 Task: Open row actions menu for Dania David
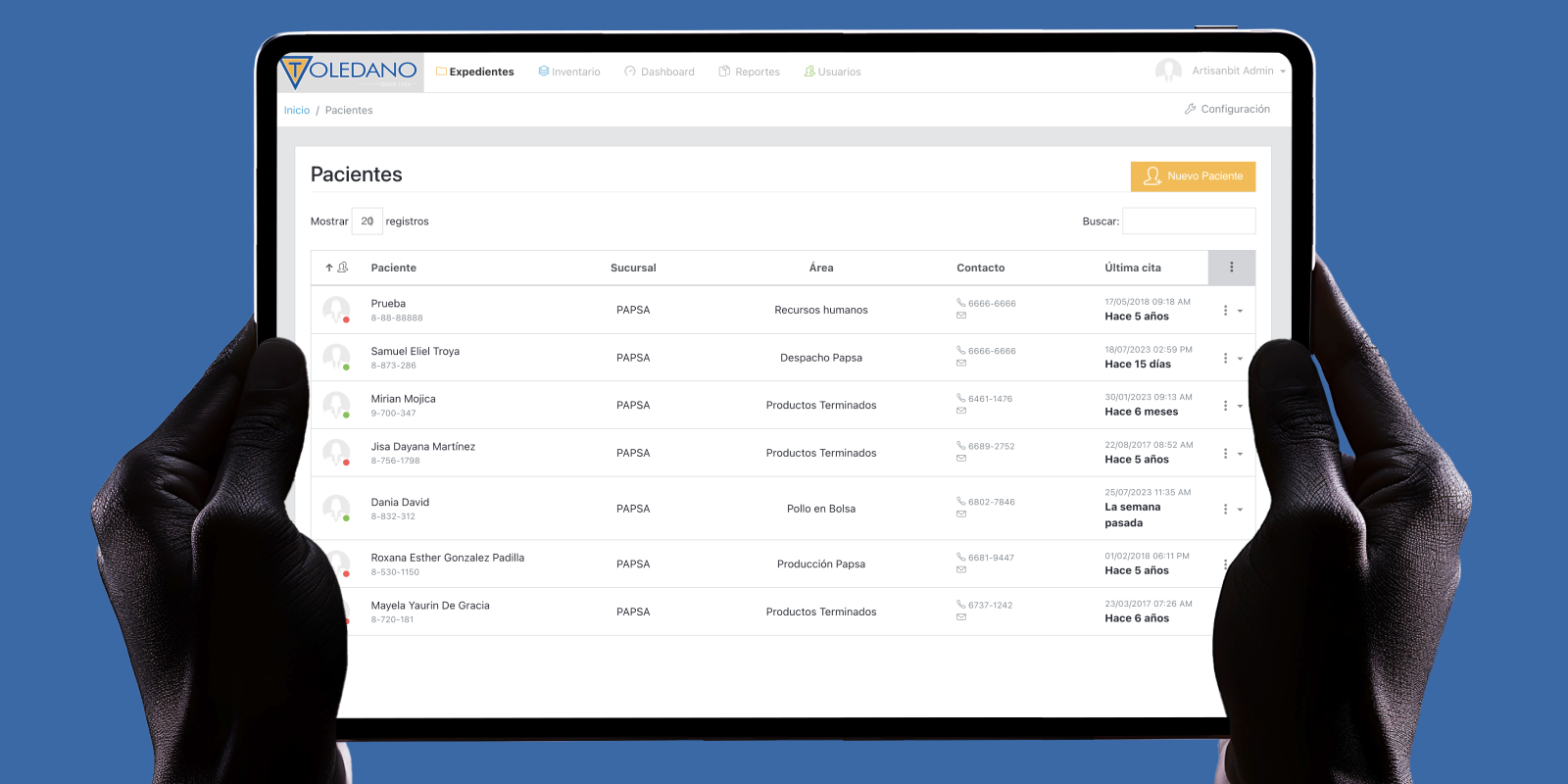1232,510
